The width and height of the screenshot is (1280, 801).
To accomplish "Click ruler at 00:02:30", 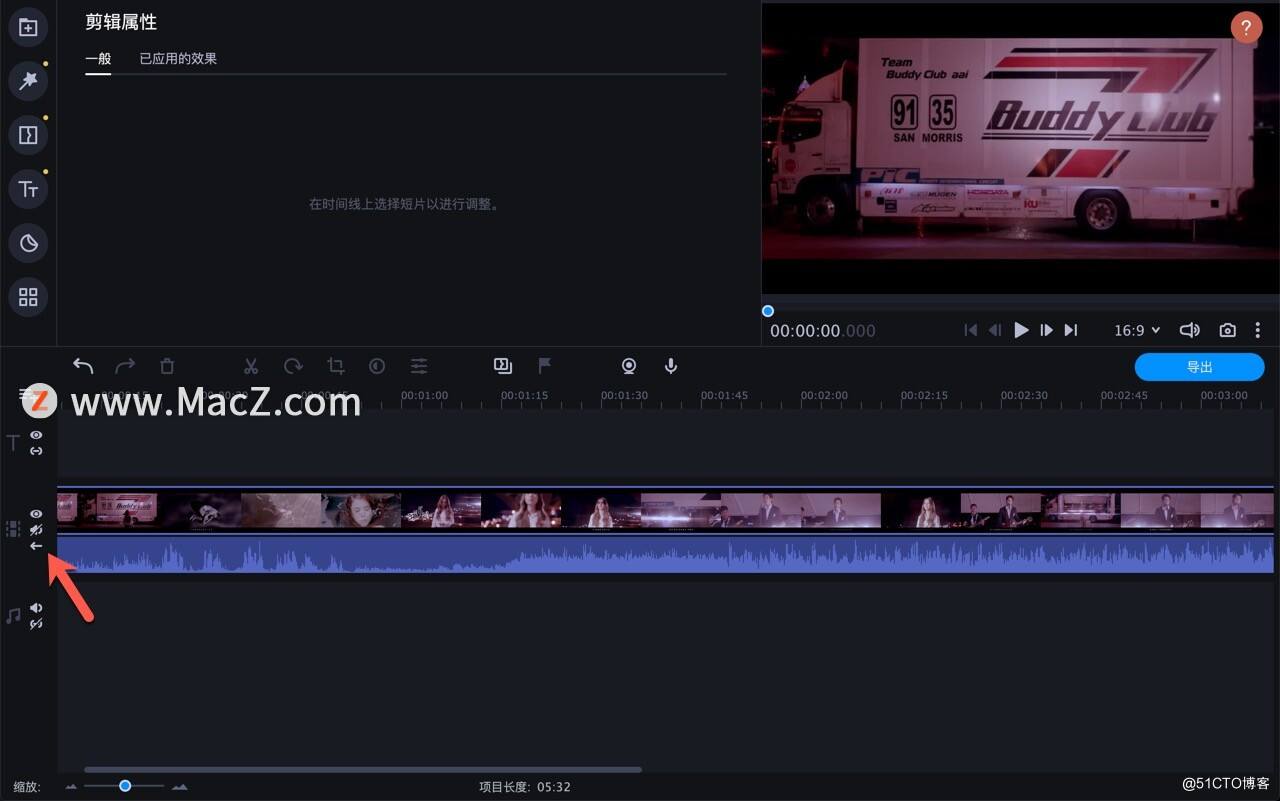I will coord(1024,395).
